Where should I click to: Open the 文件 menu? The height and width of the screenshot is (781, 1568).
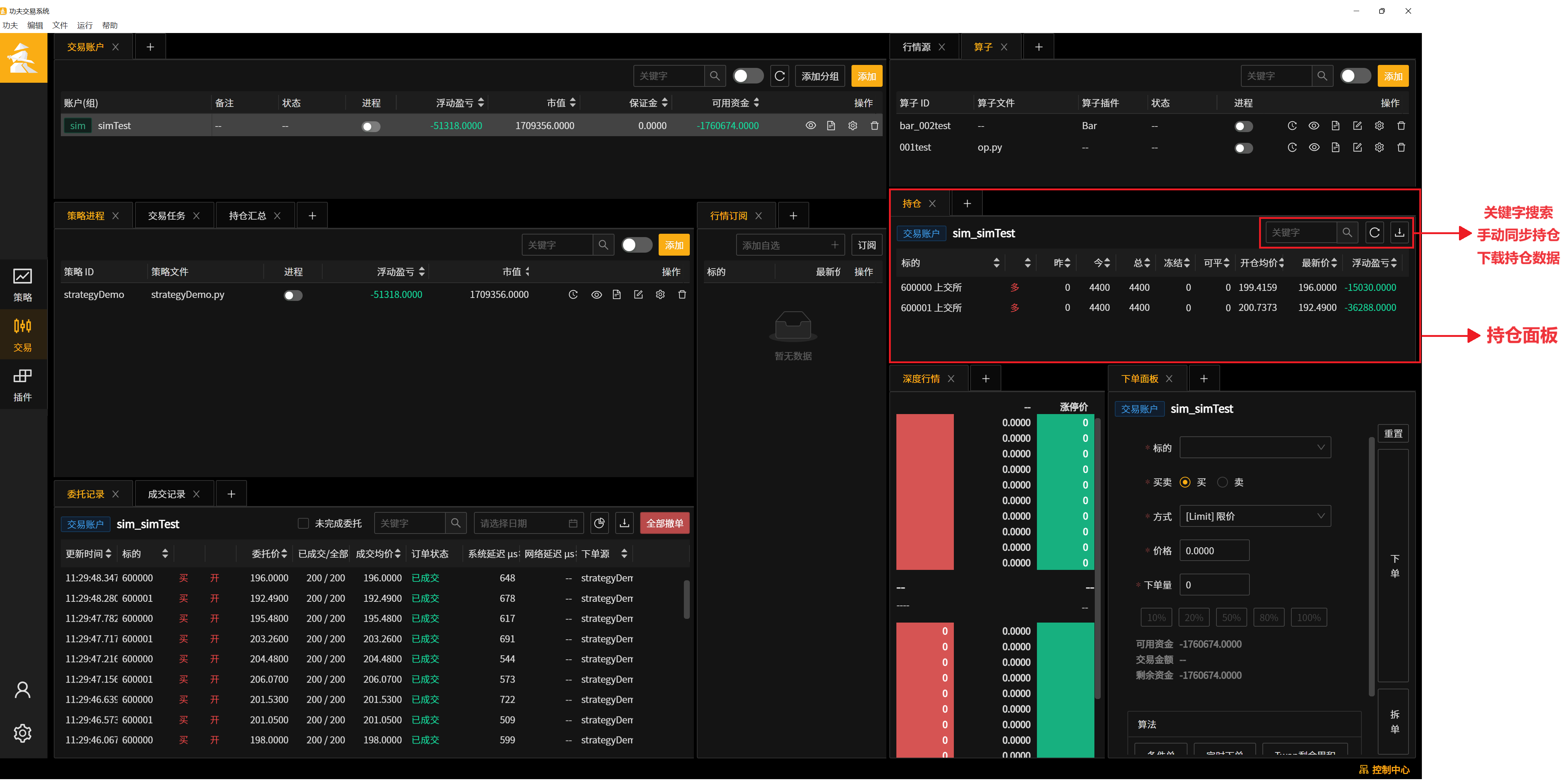tap(60, 26)
